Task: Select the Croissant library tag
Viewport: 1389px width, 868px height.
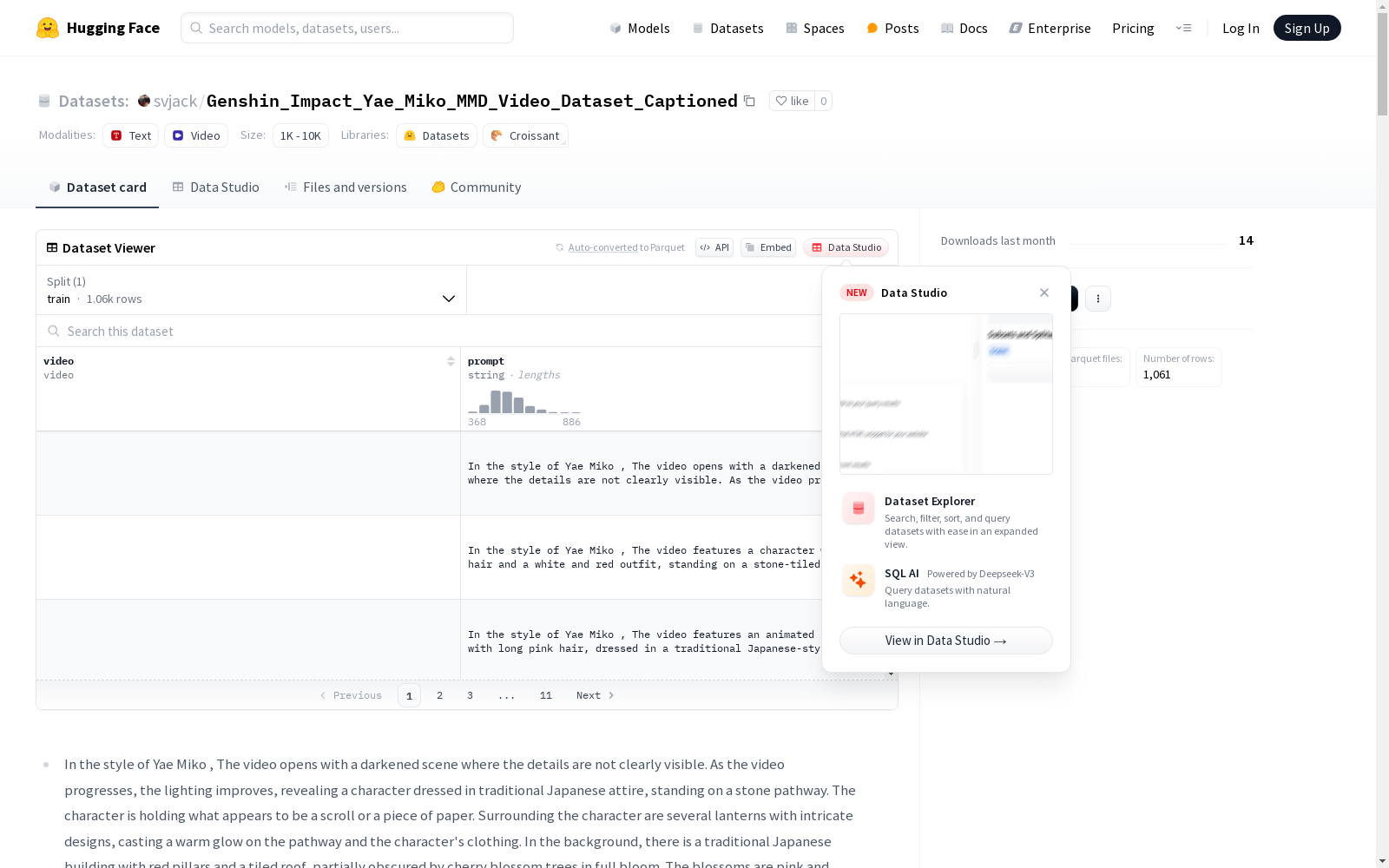Action: (x=525, y=135)
